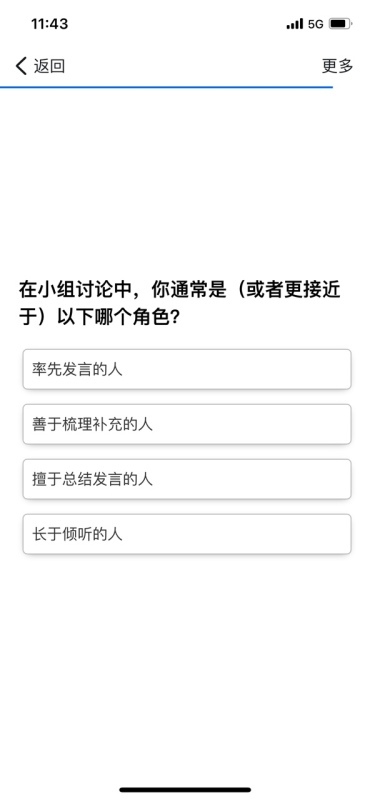
Task: Choose the 善于梳理补充的人 answer
Action: 187,424
